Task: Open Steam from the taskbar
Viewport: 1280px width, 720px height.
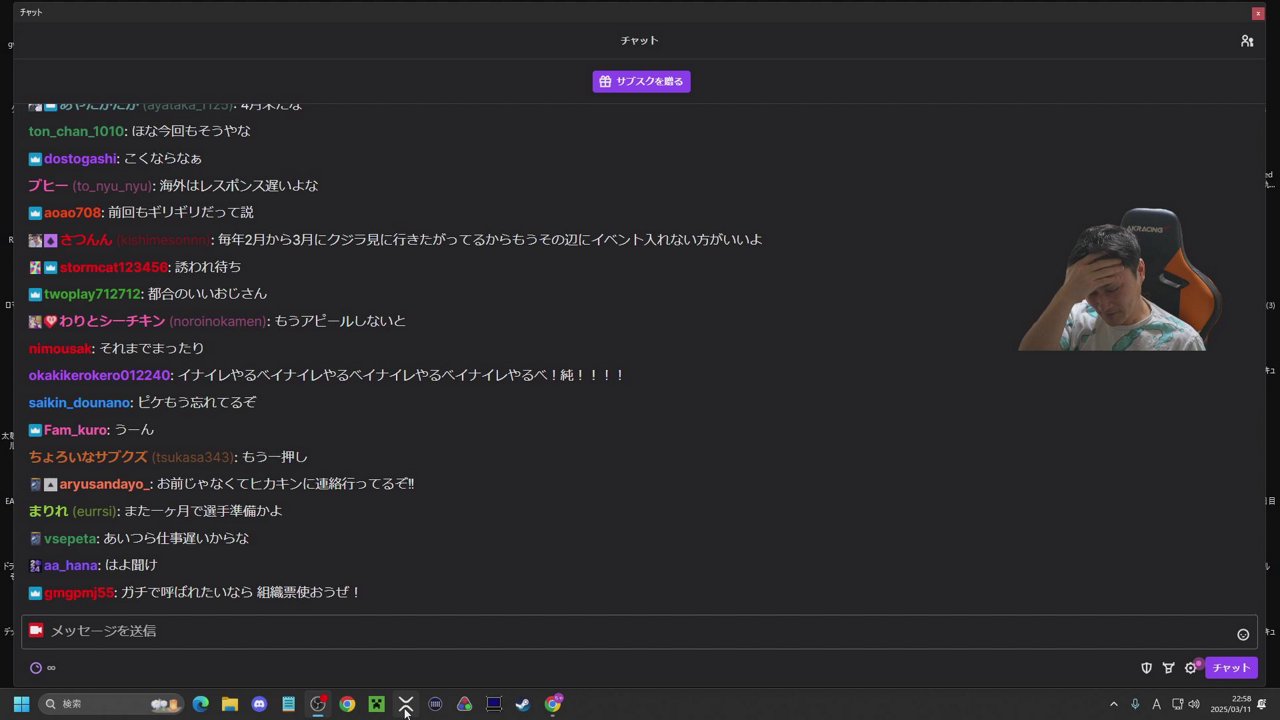Action: pyautogui.click(x=522, y=704)
